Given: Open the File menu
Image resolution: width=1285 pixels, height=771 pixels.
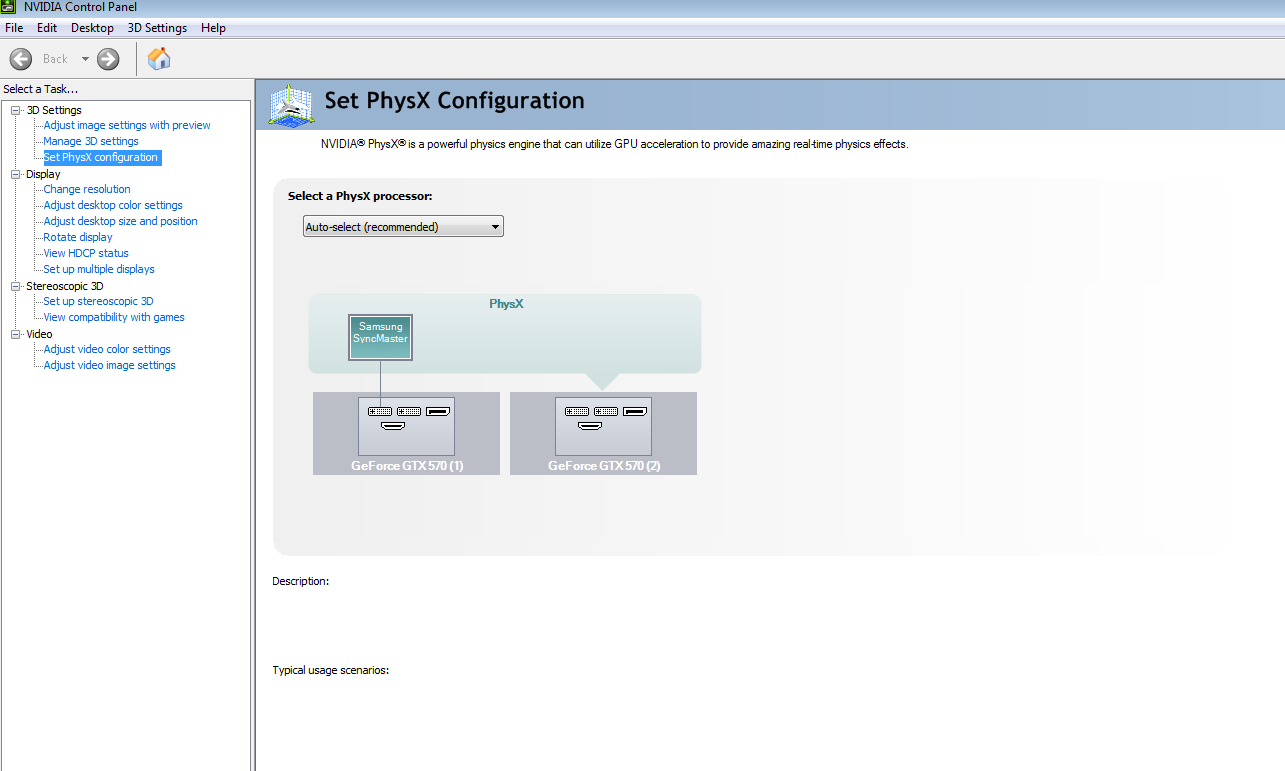Looking at the screenshot, I should (x=14, y=28).
